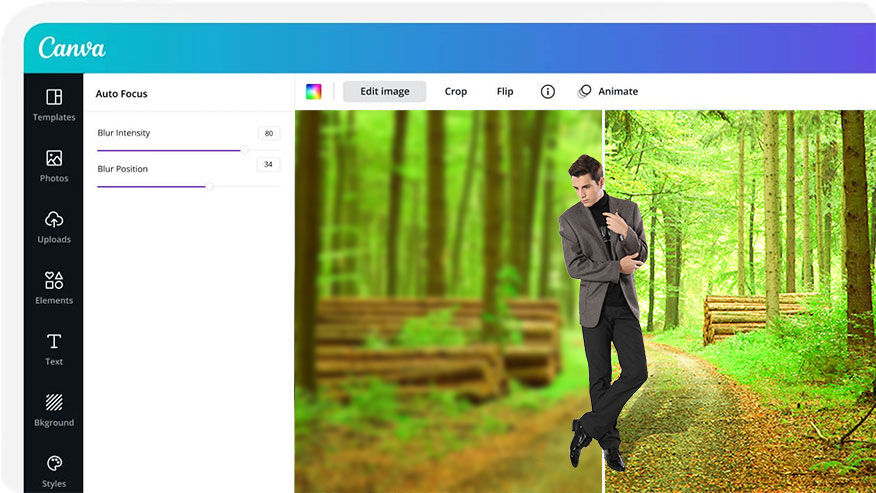The image size is (876, 493).
Task: Edit the Blur Position value field showing 34
Action: click(268, 164)
